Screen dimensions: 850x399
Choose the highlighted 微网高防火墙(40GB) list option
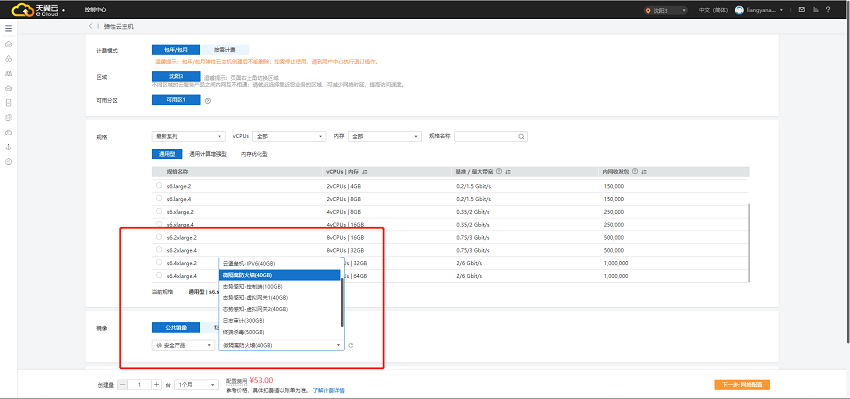(280, 275)
